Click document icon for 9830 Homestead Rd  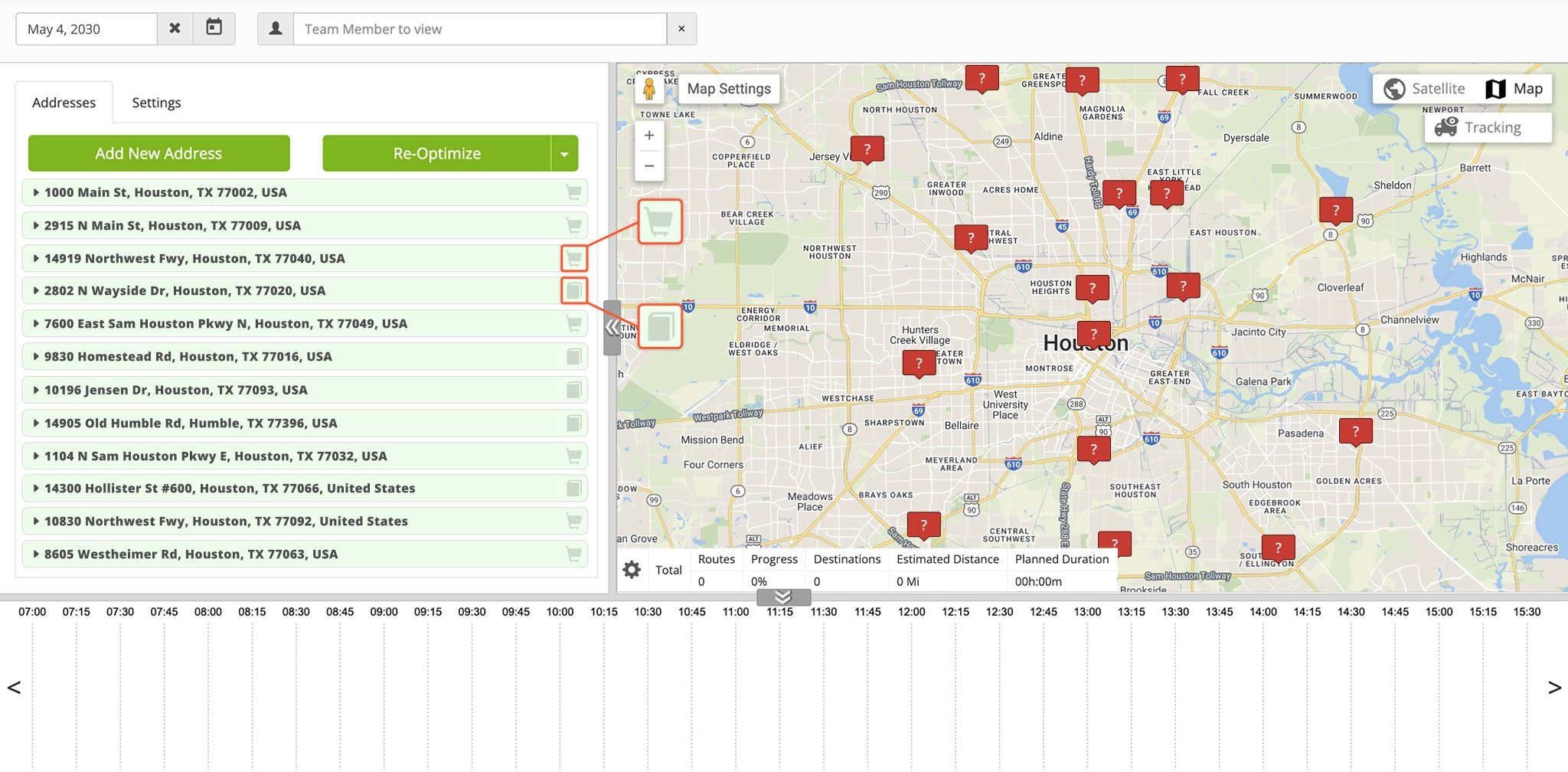point(573,357)
